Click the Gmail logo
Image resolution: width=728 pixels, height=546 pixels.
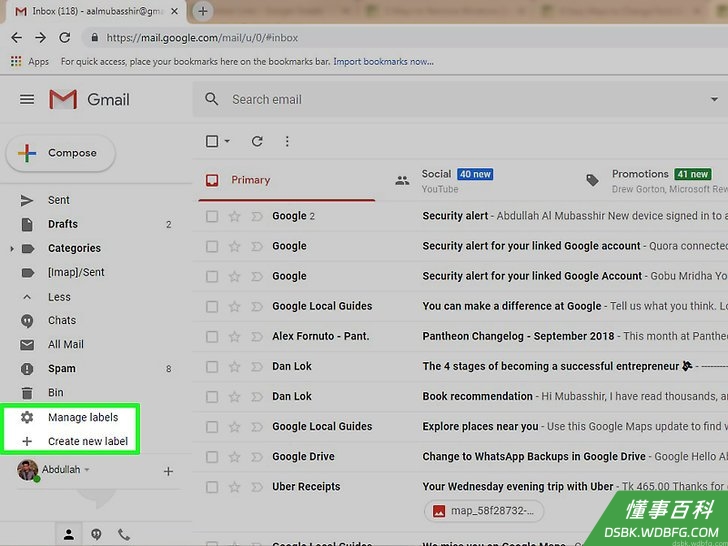point(89,99)
